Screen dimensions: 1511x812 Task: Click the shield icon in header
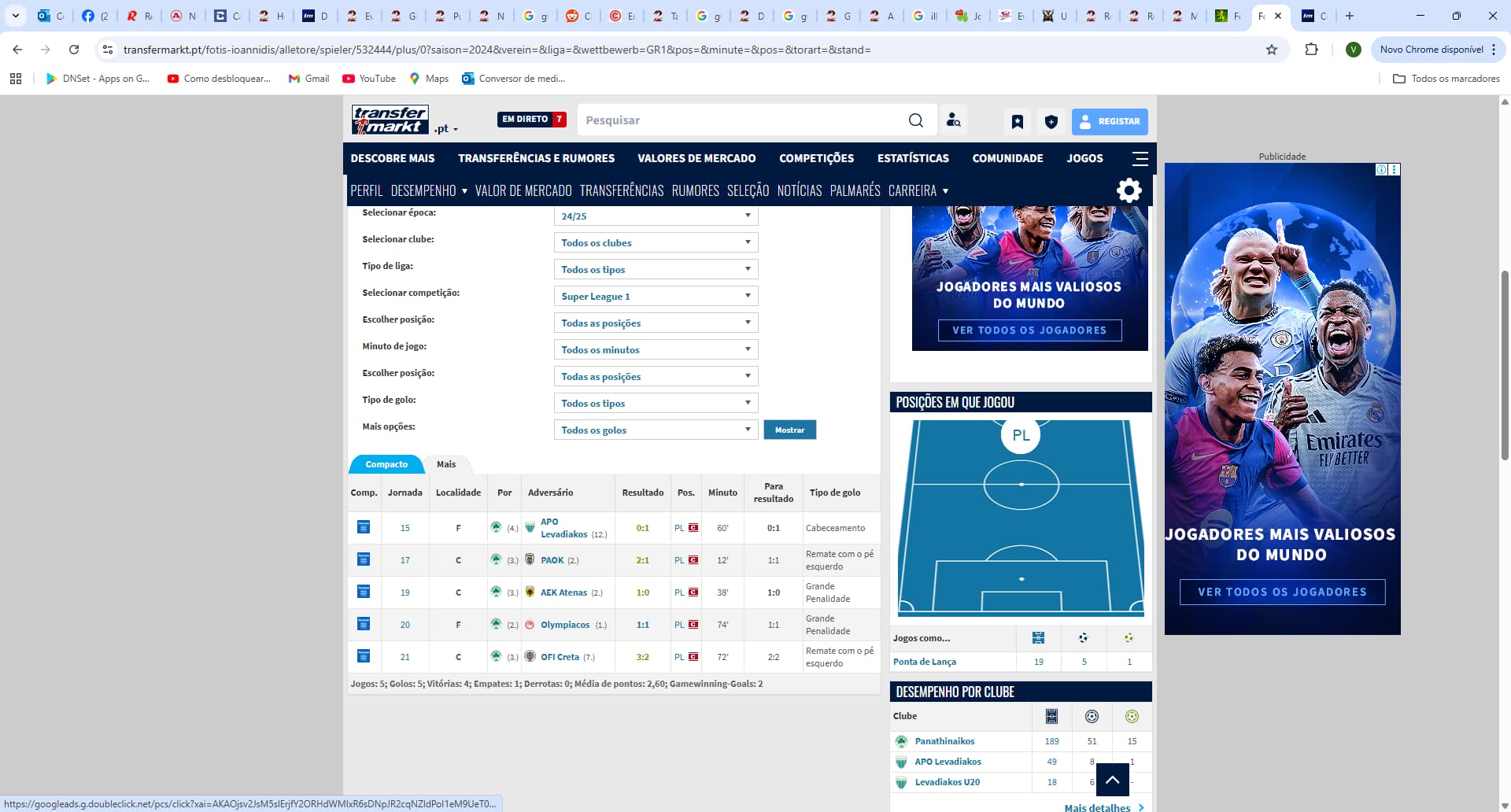coord(1051,121)
